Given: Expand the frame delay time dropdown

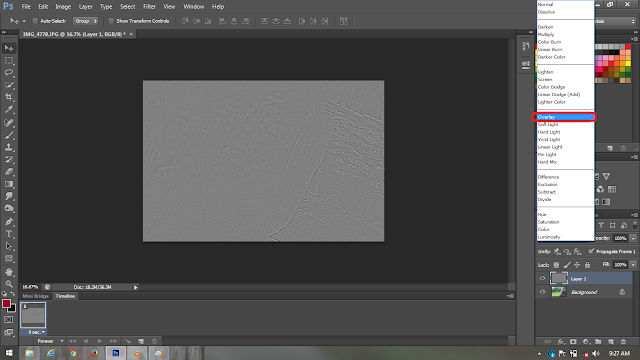Looking at the screenshot, I should [37, 332].
